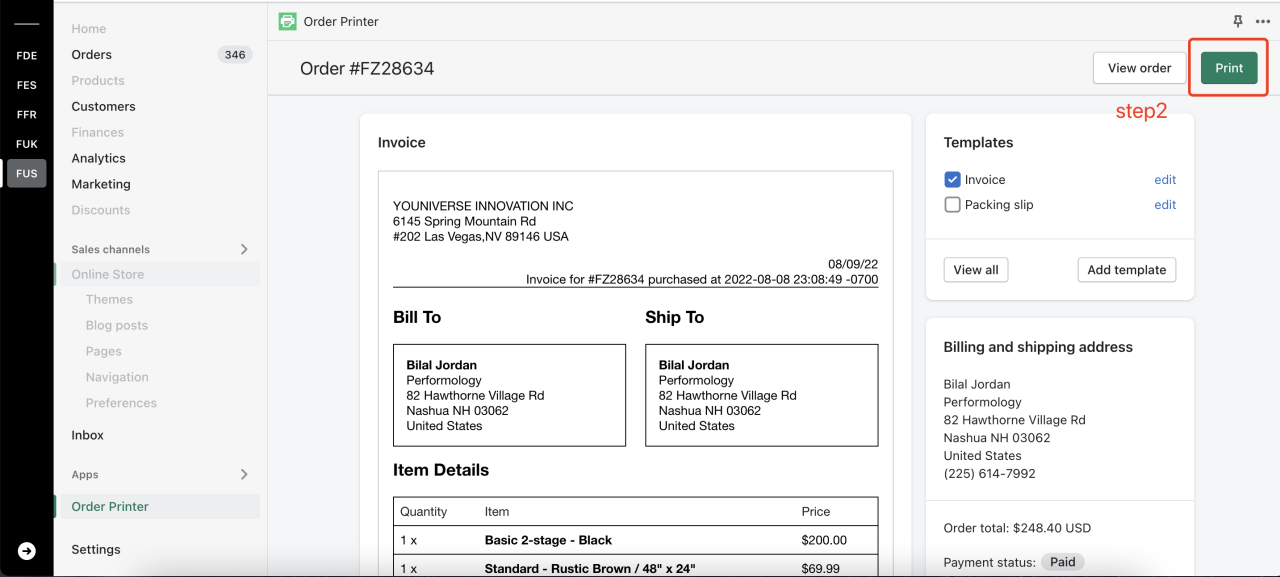This screenshot has width=1280, height=577.
Task: Click the Order Printer app icon
Action: tap(288, 21)
